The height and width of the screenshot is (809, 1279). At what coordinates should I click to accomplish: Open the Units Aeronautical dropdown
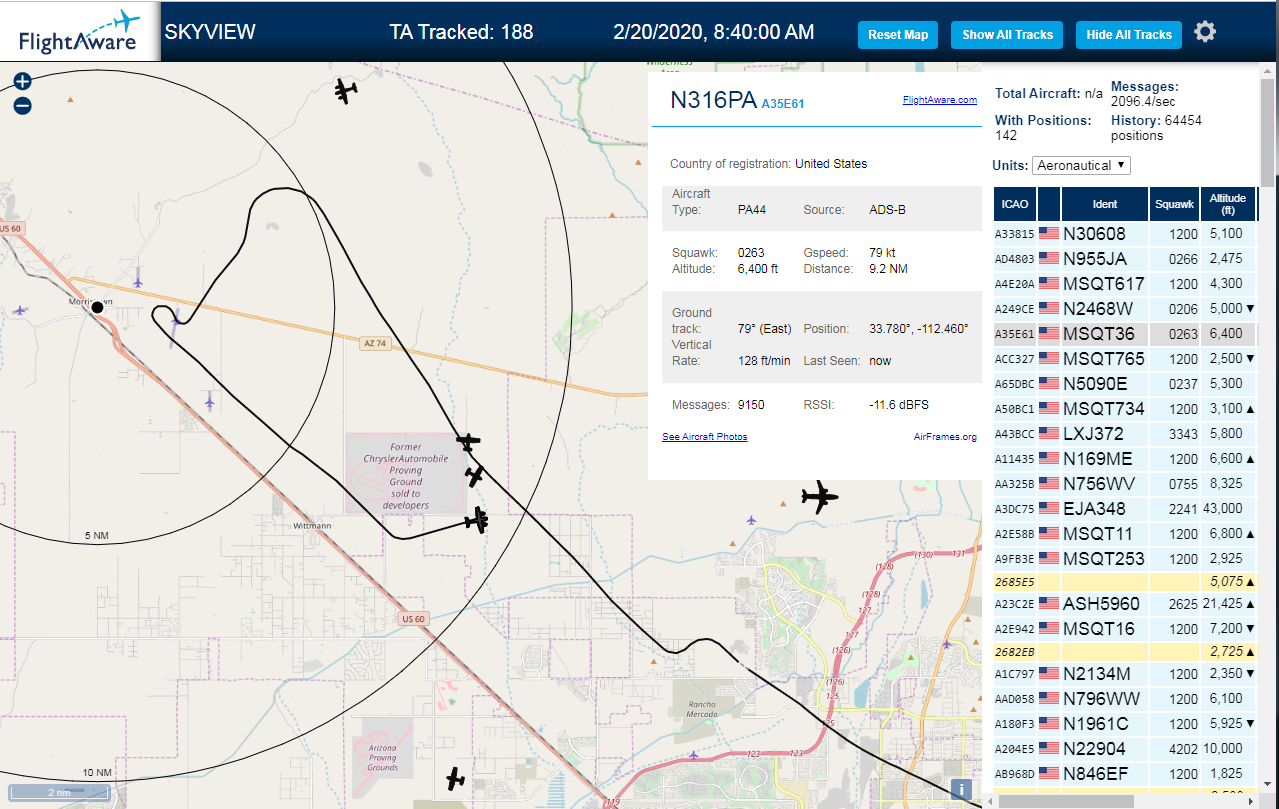pyautogui.click(x=1081, y=165)
